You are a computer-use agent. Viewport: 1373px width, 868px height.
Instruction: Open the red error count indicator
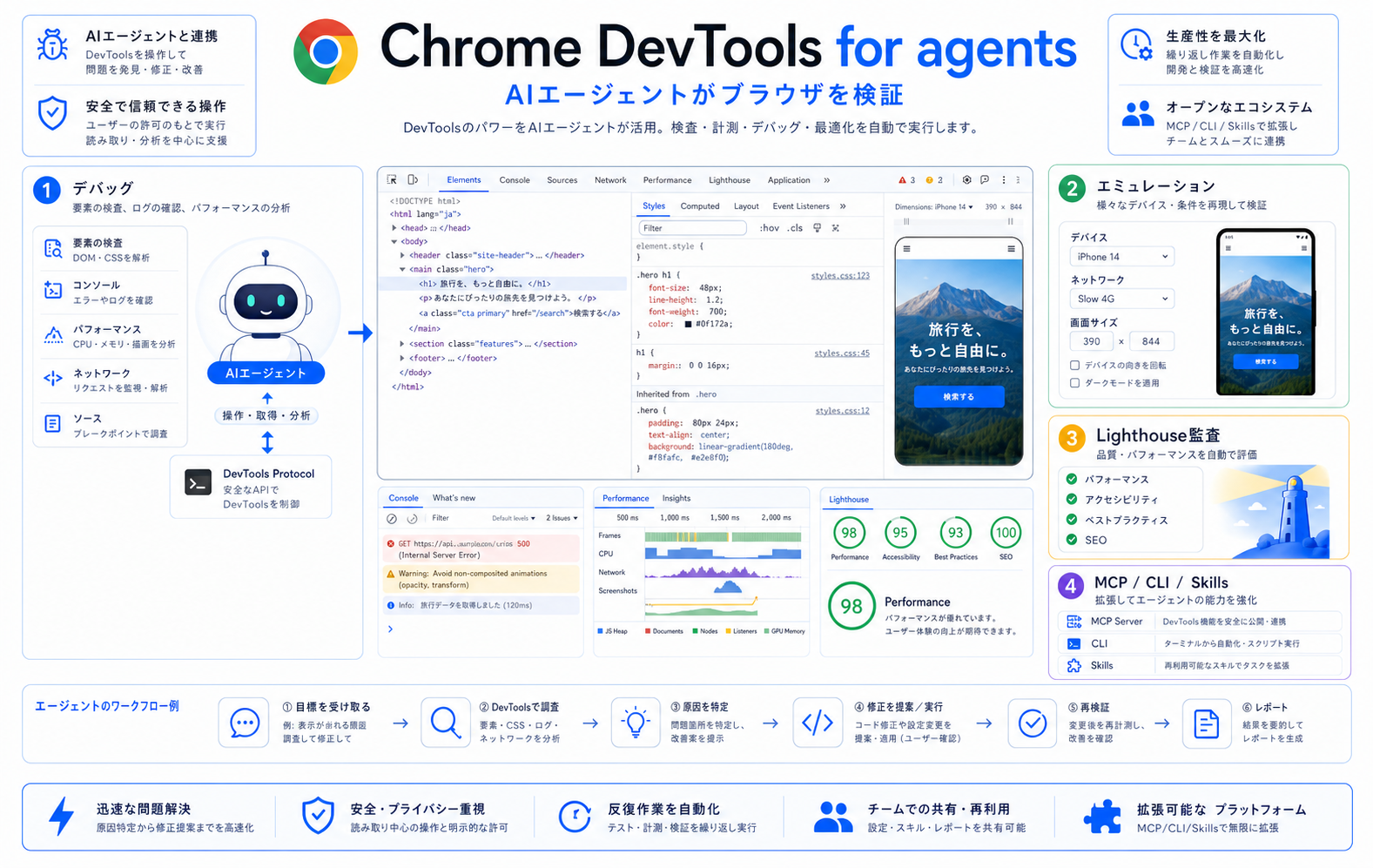pyautogui.click(x=906, y=180)
